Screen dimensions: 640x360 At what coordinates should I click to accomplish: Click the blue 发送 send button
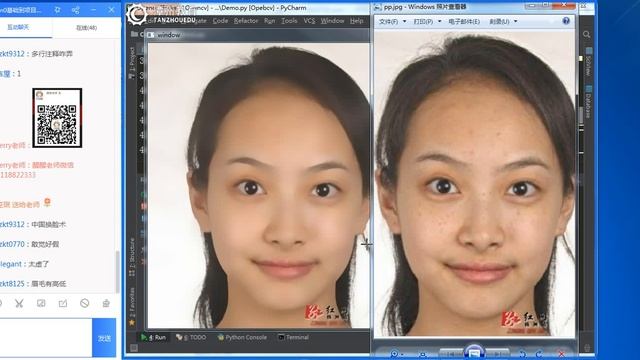[104, 338]
